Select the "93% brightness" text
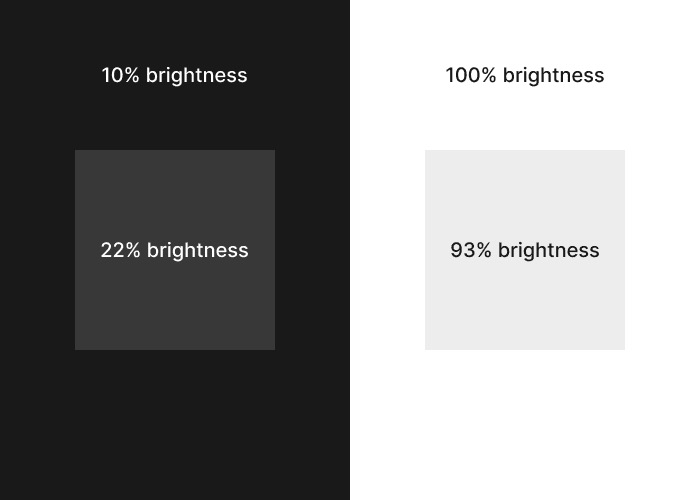Viewport: 700px width, 500px height. click(525, 250)
